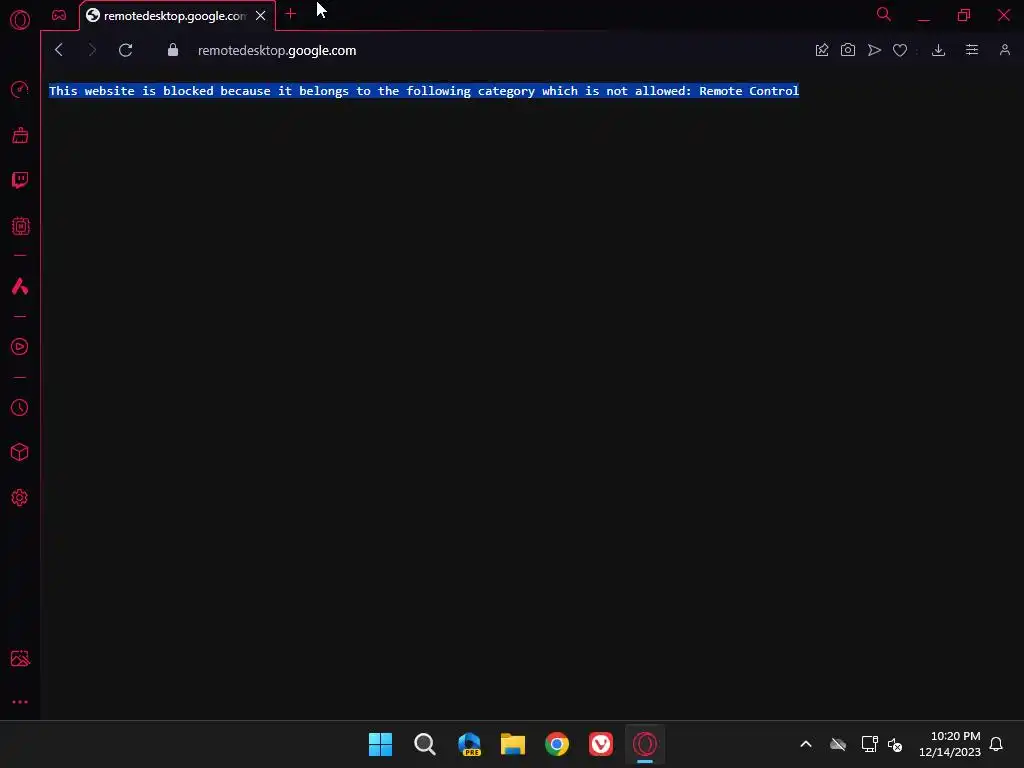The height and width of the screenshot is (768, 1024).
Task: Open notifications bell icon
Action: pyautogui.click(x=996, y=744)
